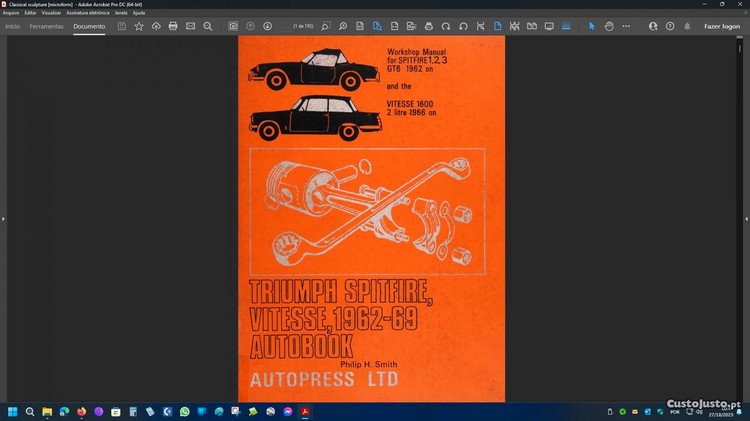This screenshot has height=421, width=750.
Task: Star this document as a favorite
Action: click(x=139, y=26)
